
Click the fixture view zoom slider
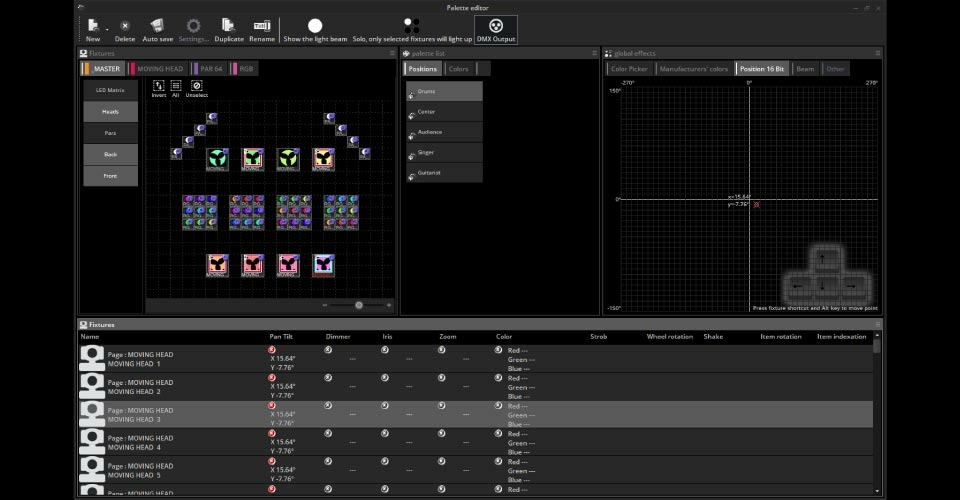pyautogui.click(x=359, y=305)
